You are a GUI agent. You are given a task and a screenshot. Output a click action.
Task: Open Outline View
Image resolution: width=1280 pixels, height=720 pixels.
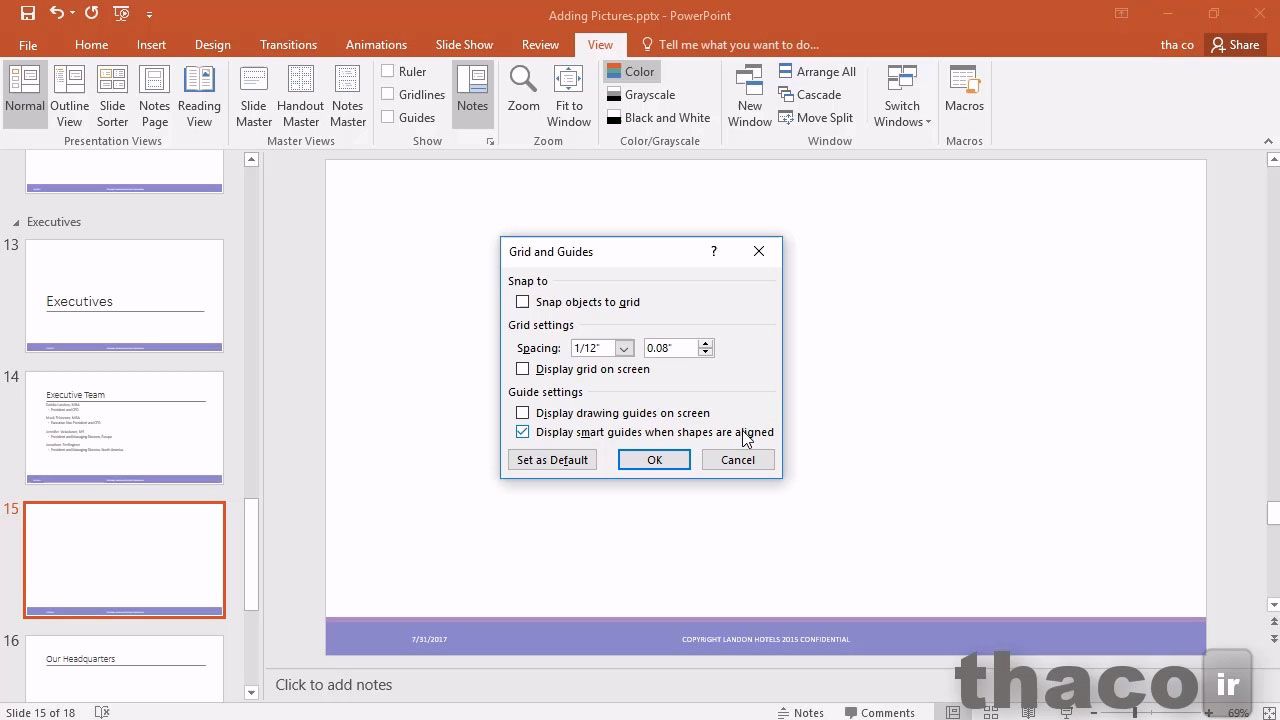69,96
